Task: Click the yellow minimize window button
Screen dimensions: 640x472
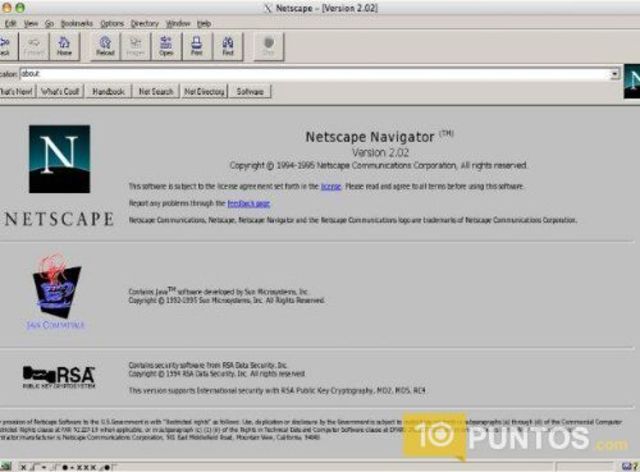Action: [7, 7]
